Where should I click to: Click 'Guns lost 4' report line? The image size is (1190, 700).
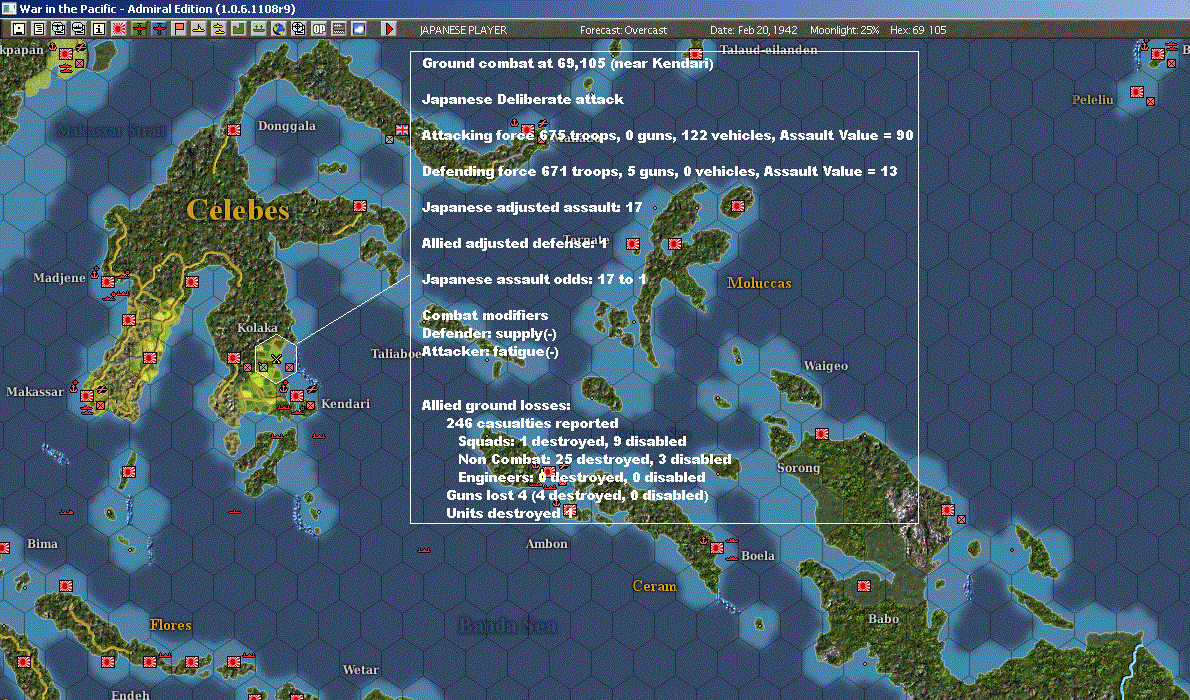[578, 495]
